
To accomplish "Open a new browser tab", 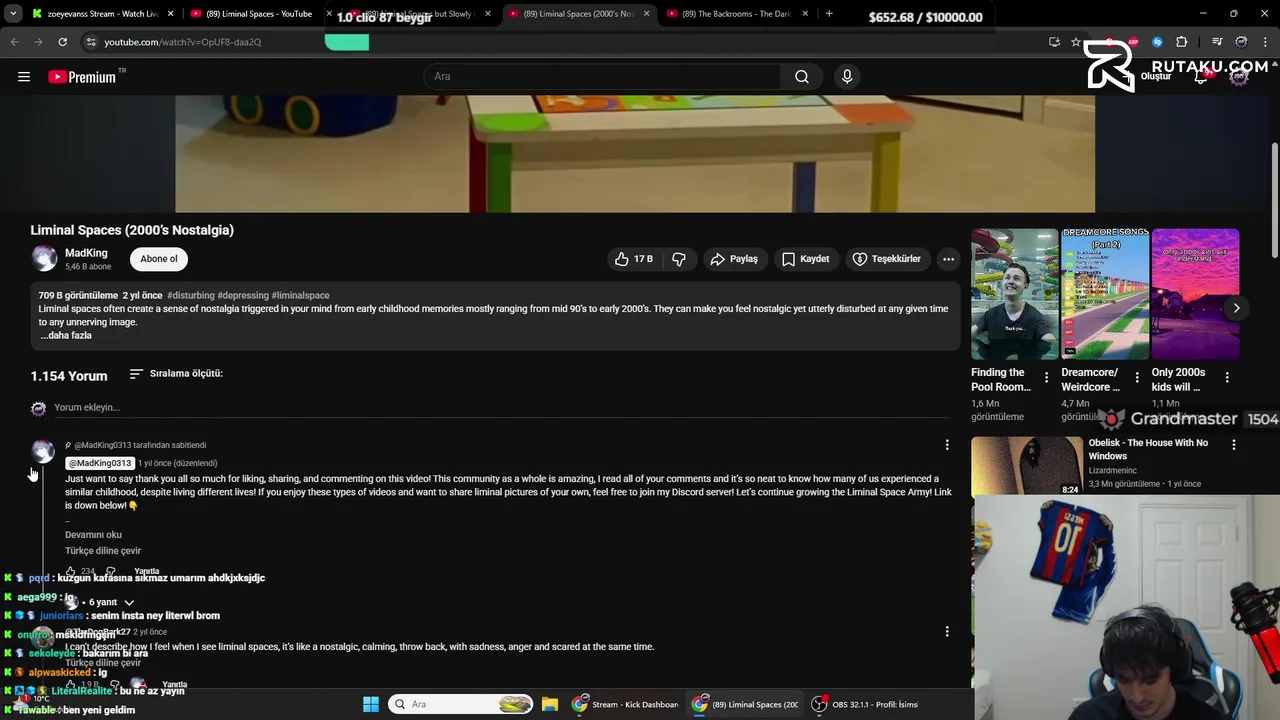I will (829, 14).
